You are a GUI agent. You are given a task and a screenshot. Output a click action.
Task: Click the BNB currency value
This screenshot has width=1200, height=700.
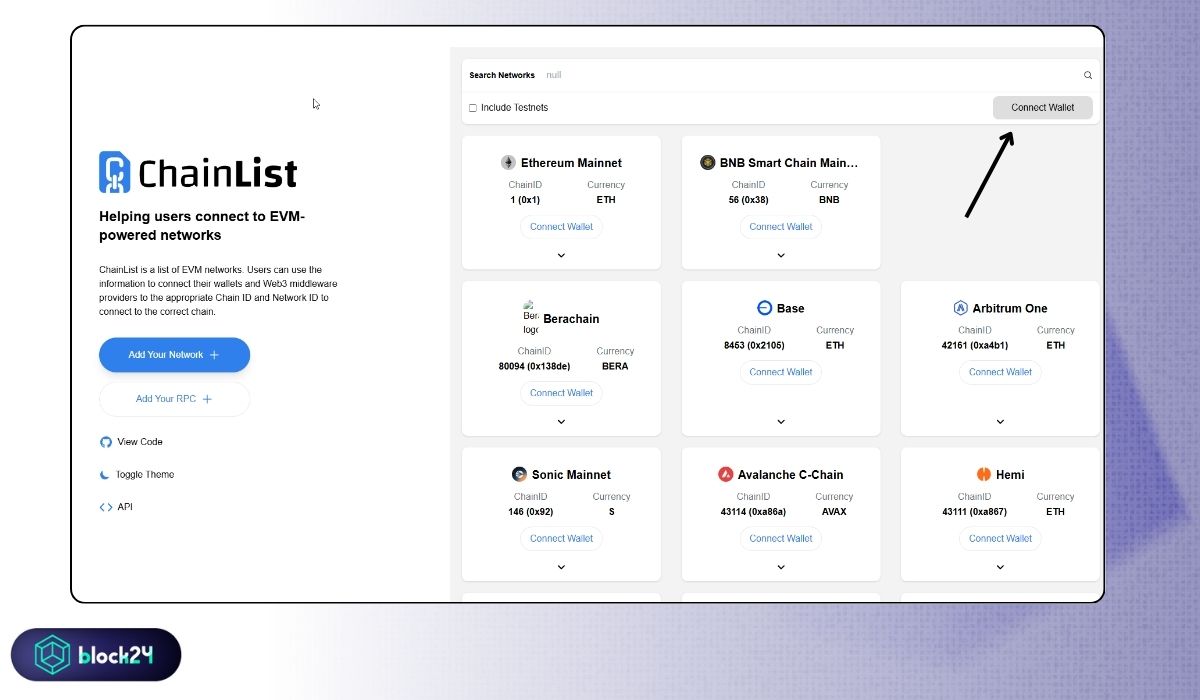click(829, 199)
